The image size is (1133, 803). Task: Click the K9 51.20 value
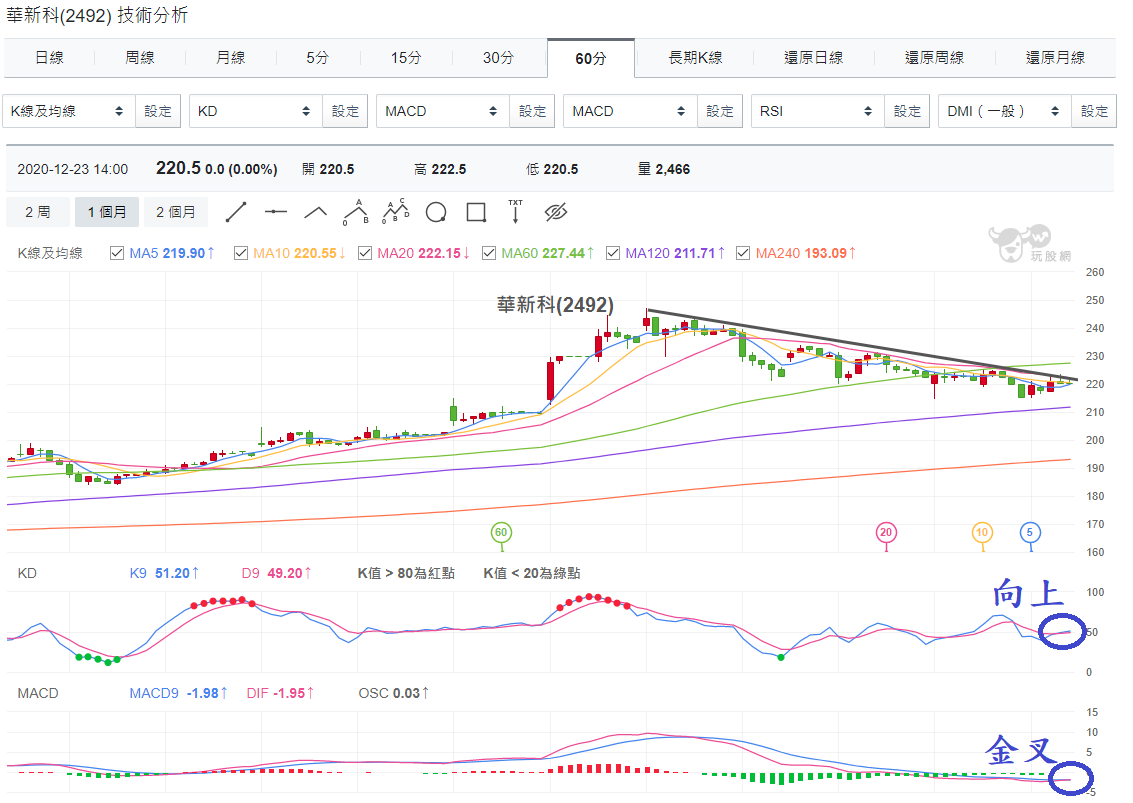164,573
